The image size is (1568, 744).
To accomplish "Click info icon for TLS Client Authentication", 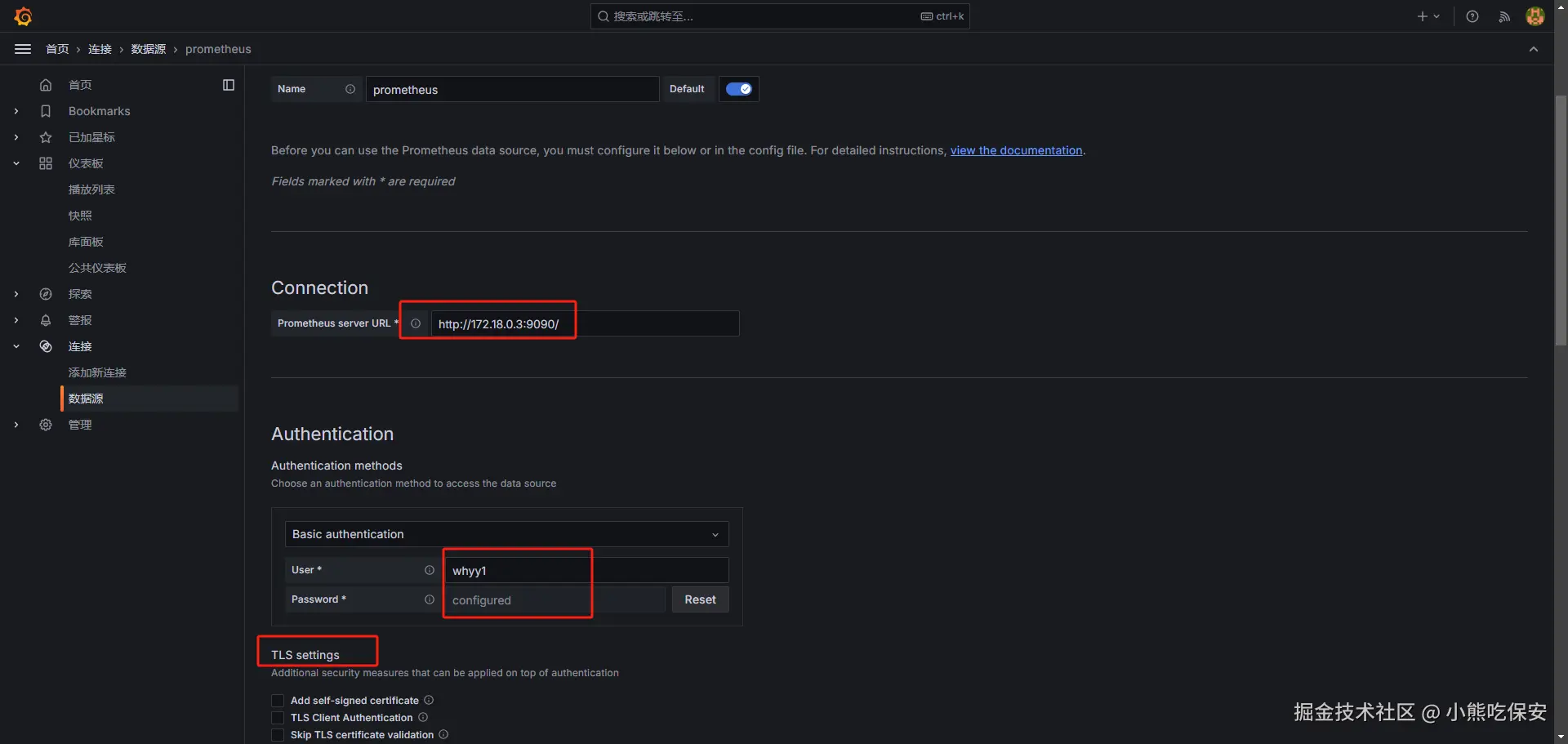I will [423, 717].
